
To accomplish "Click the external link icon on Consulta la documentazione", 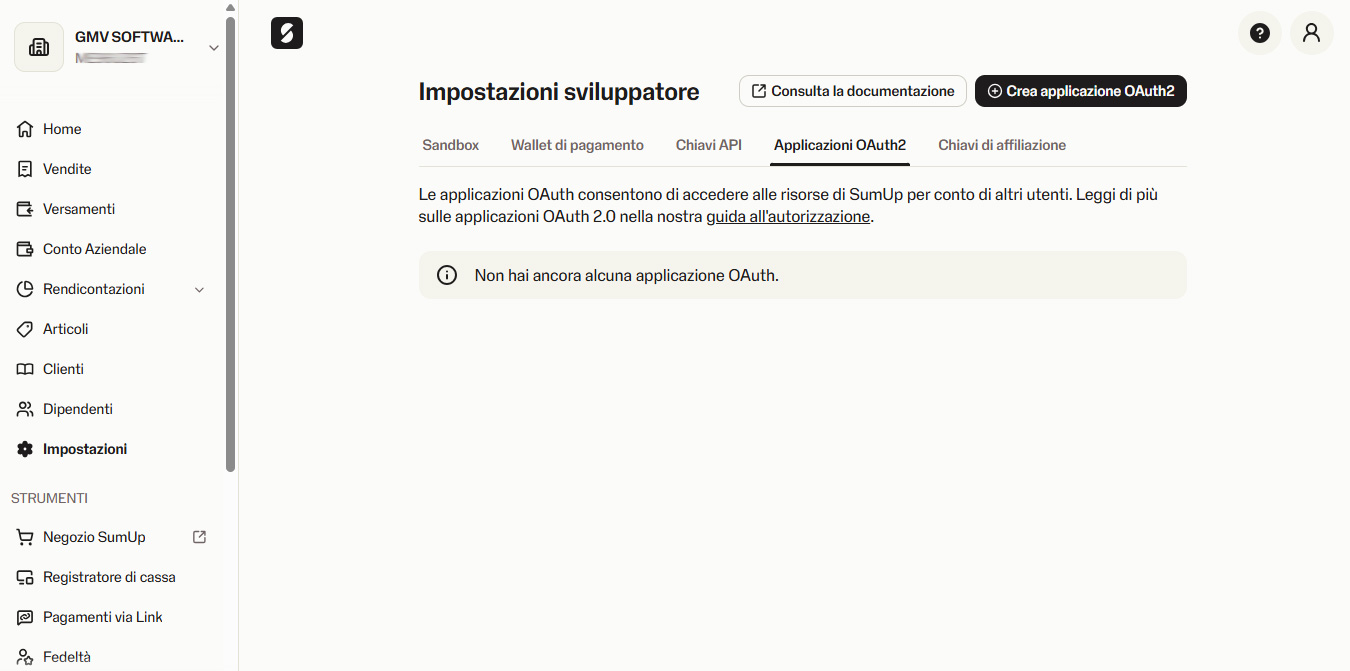I will tap(759, 91).
